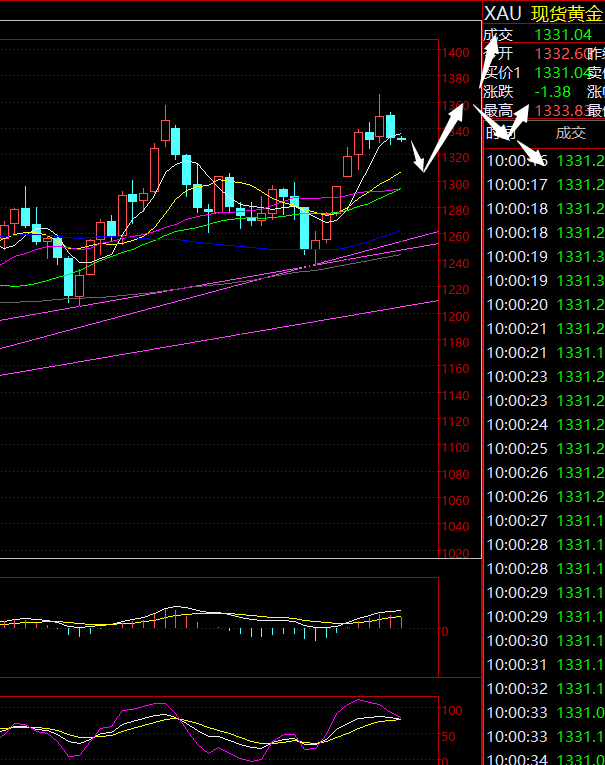The width and height of the screenshot is (605, 765).
Task: Click the 1020 price axis label
Action: point(455,553)
